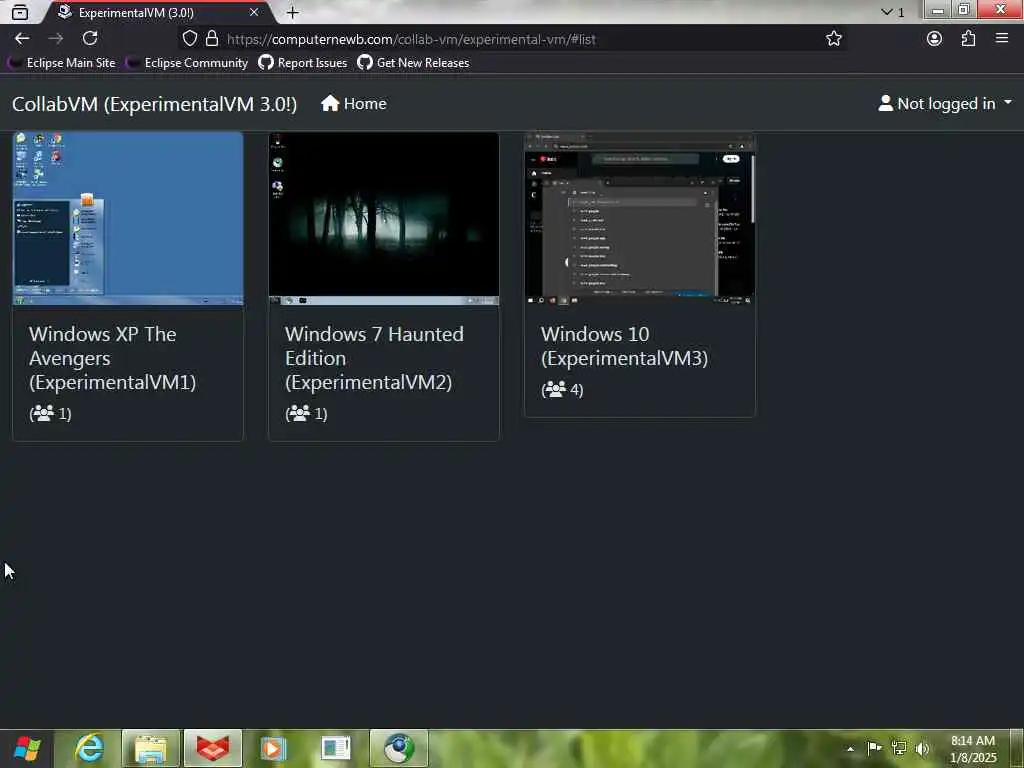Open the media player taskbar icon
The height and width of the screenshot is (768, 1024).
click(x=274, y=748)
